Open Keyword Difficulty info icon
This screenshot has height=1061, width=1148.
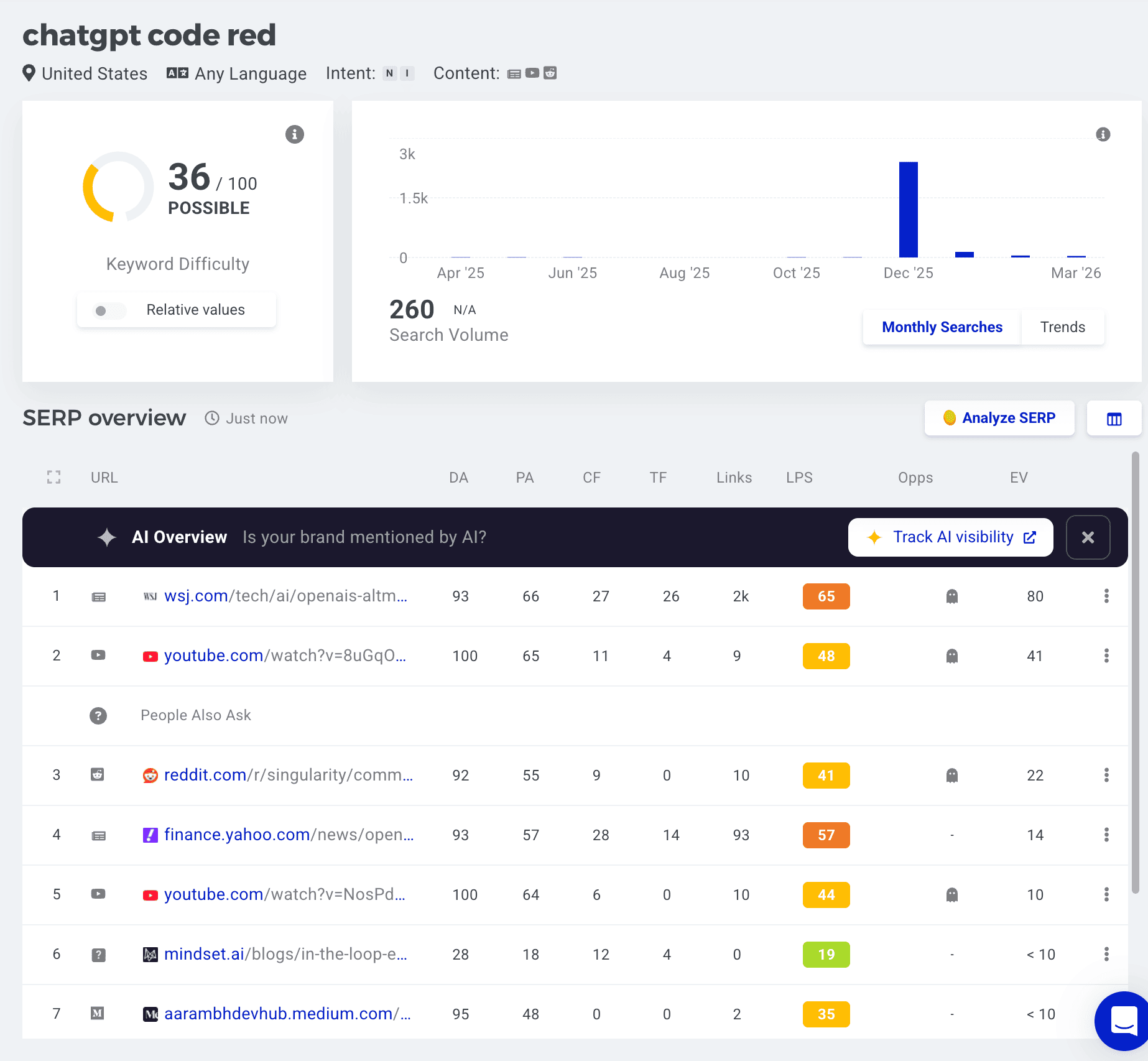point(295,134)
